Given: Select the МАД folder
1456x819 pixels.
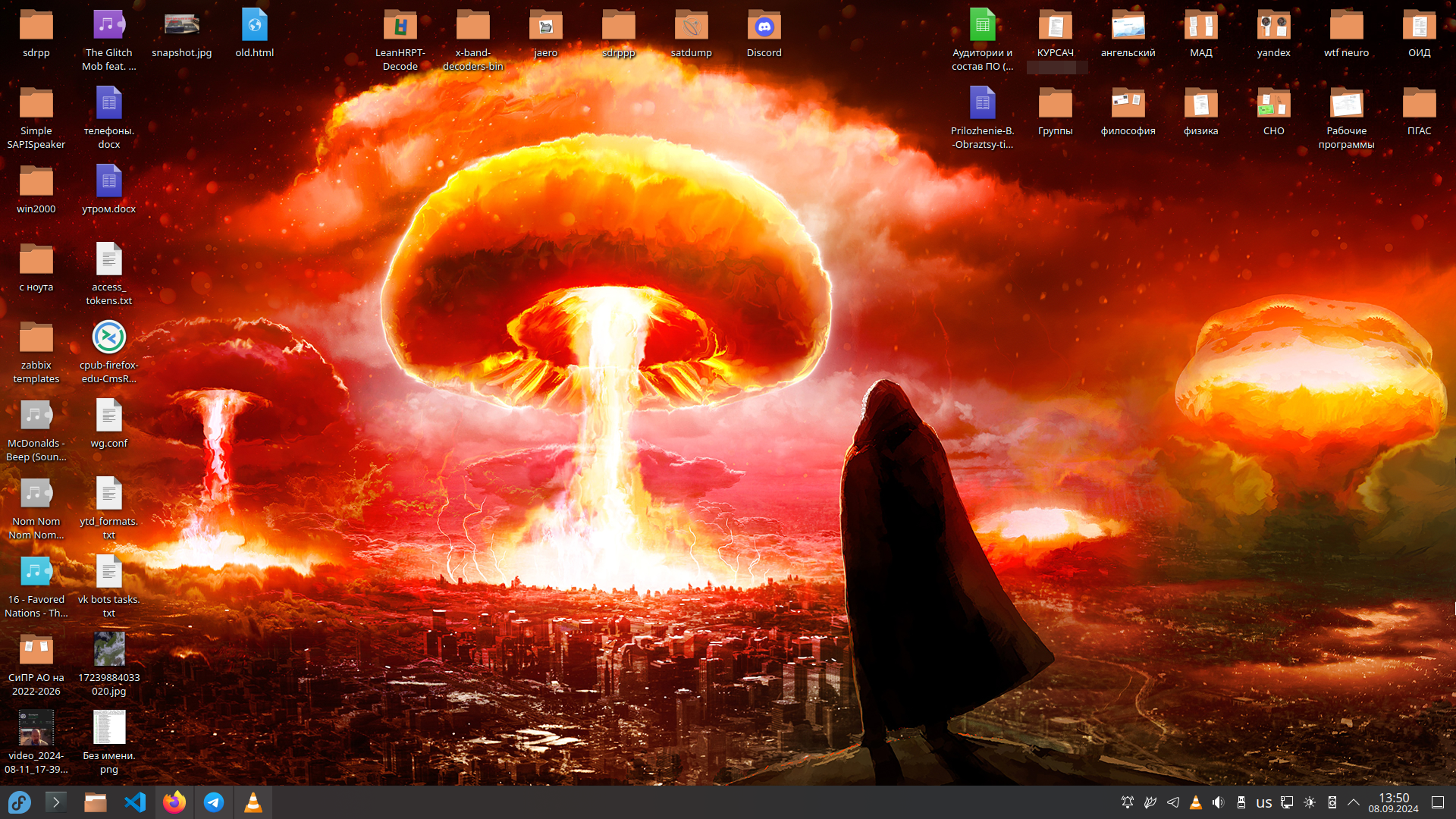Looking at the screenshot, I should pos(1201,34).
